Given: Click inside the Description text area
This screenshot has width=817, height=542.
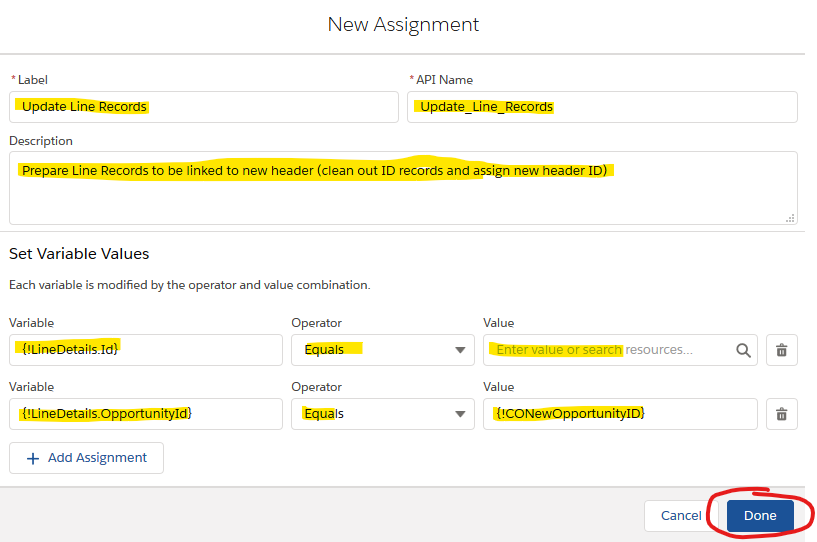Looking at the screenshot, I should pos(403,188).
